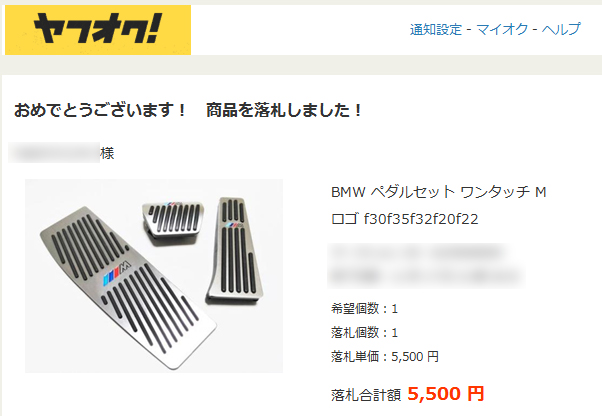This screenshot has height=416, width=602.
Task: Click the small brake pedal in photo
Action: [173, 220]
